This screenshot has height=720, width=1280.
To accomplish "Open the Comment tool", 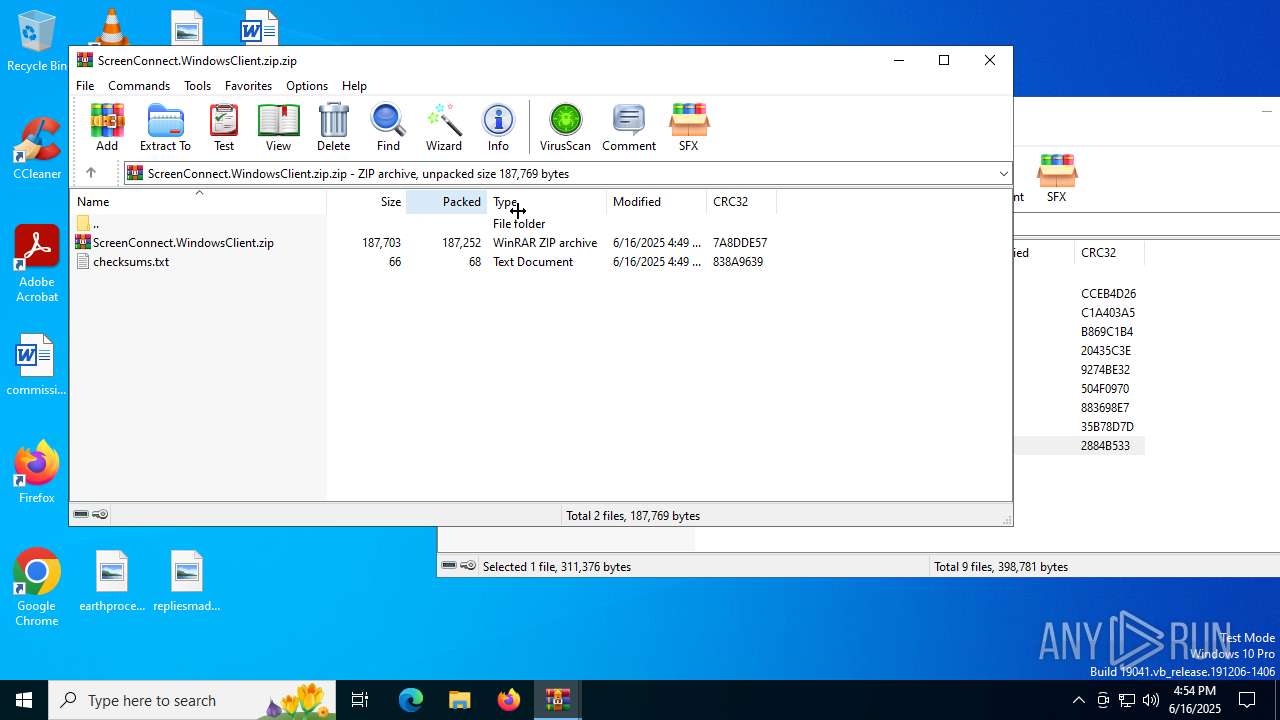I will pyautogui.click(x=629, y=127).
